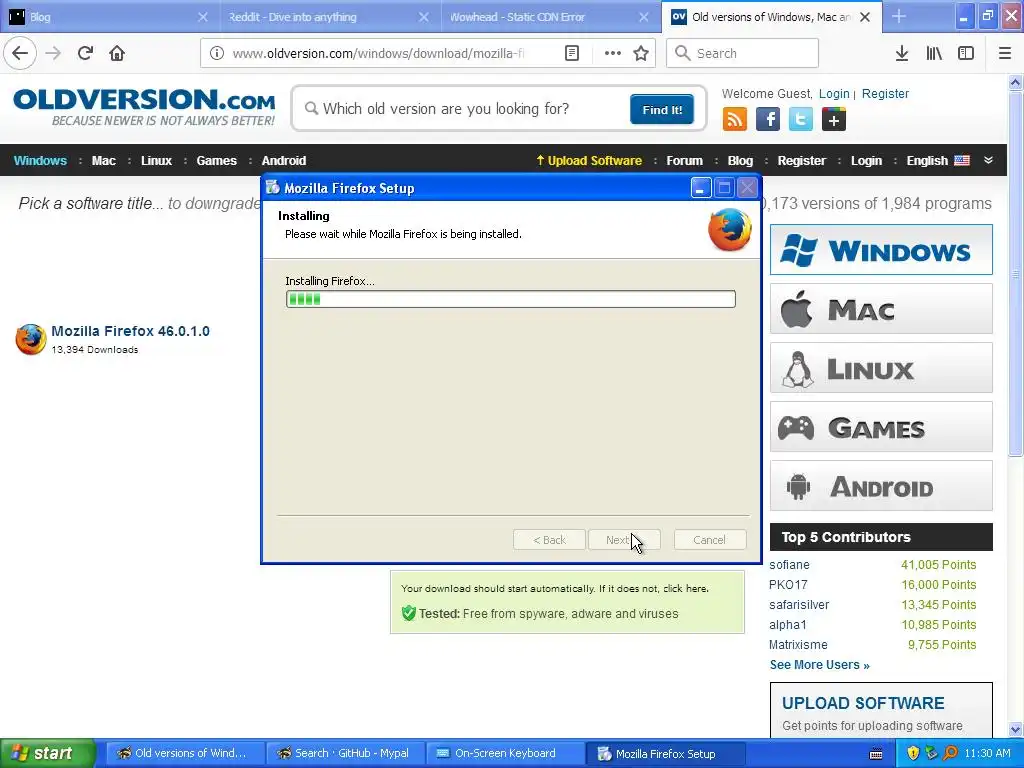Switch to Search GitHub Mypal taskbar item

point(344,754)
